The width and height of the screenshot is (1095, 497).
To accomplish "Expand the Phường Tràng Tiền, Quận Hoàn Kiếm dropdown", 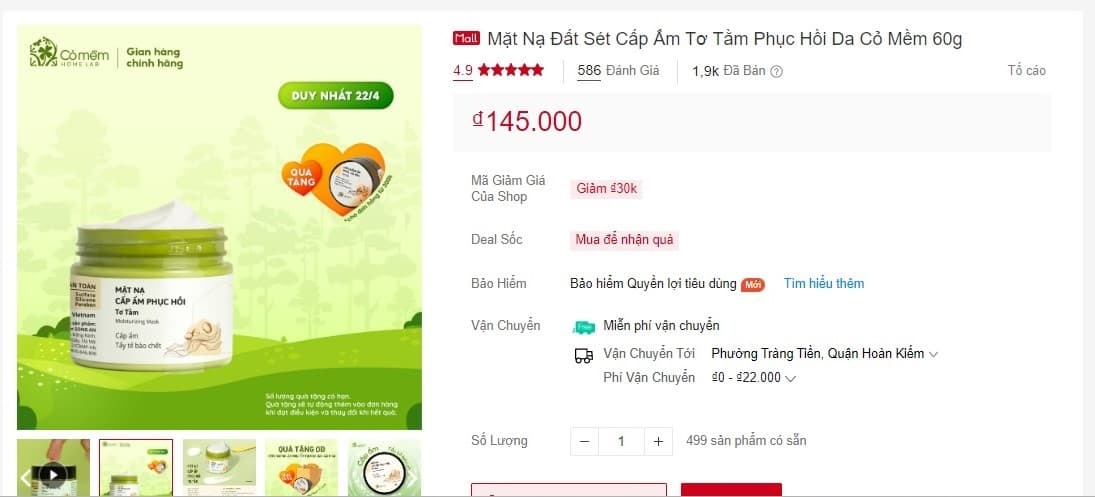I will (825, 354).
